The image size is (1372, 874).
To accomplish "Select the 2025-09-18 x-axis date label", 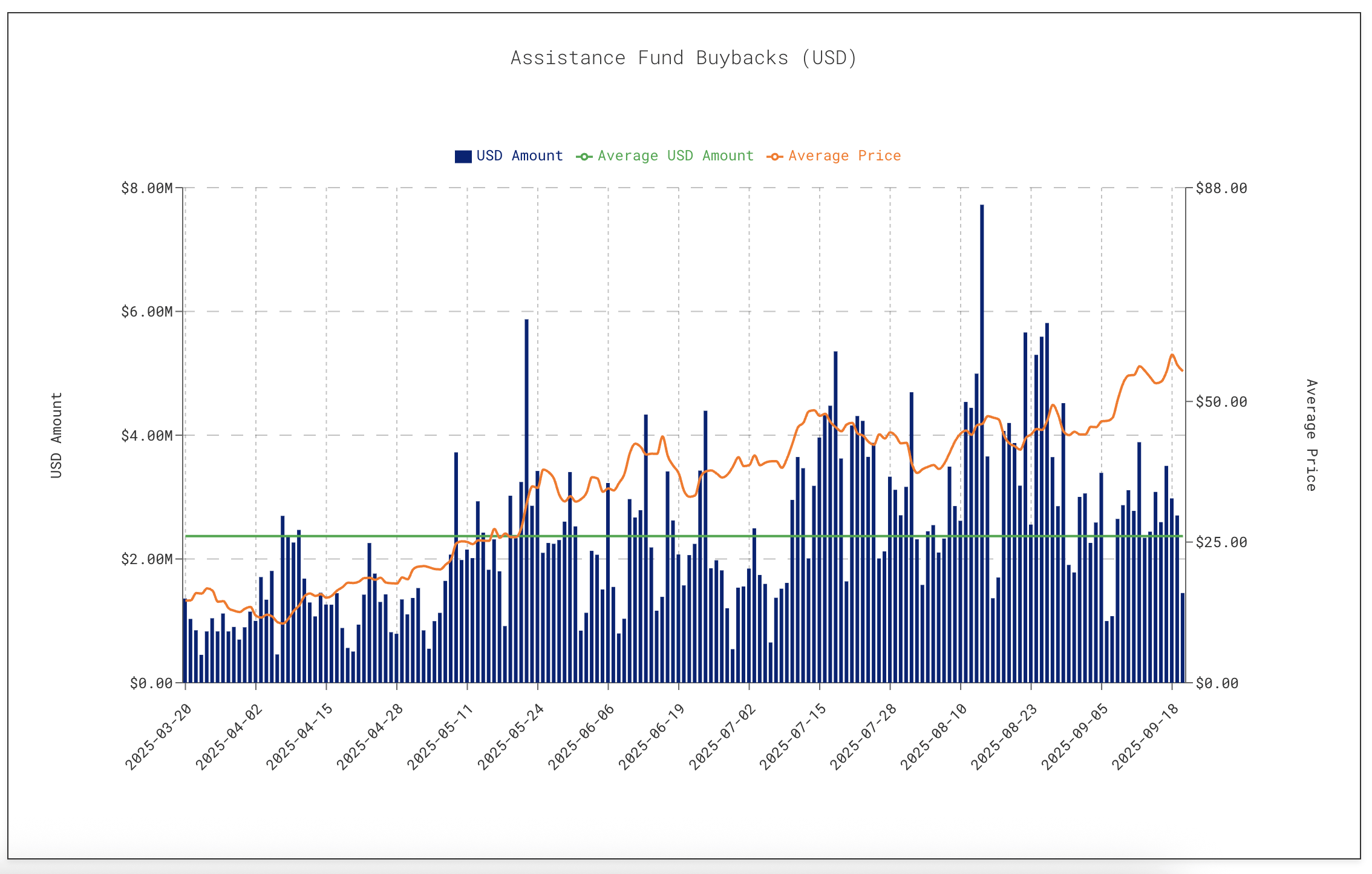I will [1145, 737].
